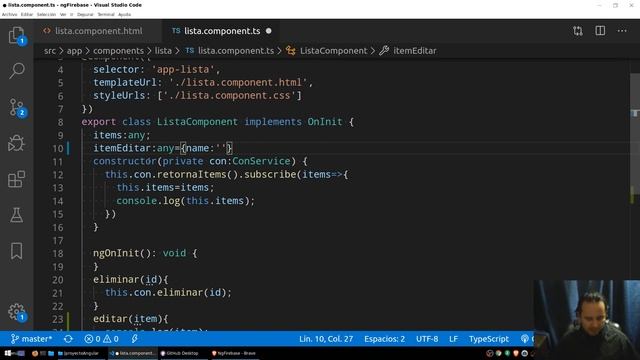Open the Run and Debug view
The image size is (640, 360).
16,143
